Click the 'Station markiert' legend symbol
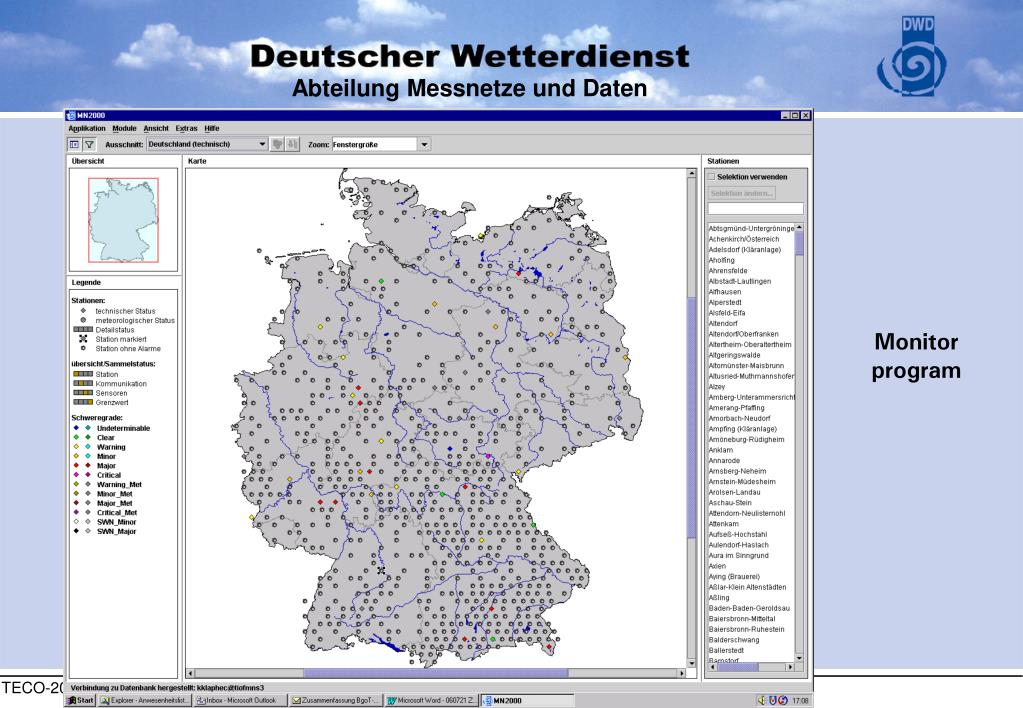Viewport: 1023px width, 708px height. click(x=83, y=339)
